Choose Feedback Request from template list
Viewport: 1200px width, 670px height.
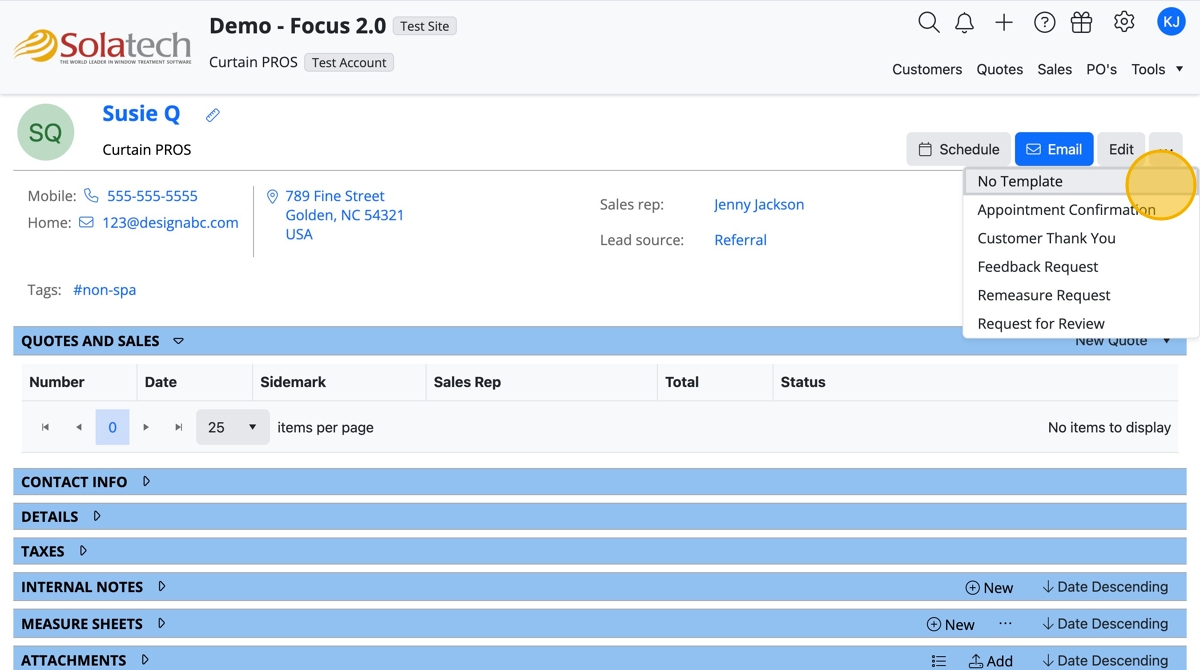[1037, 267]
